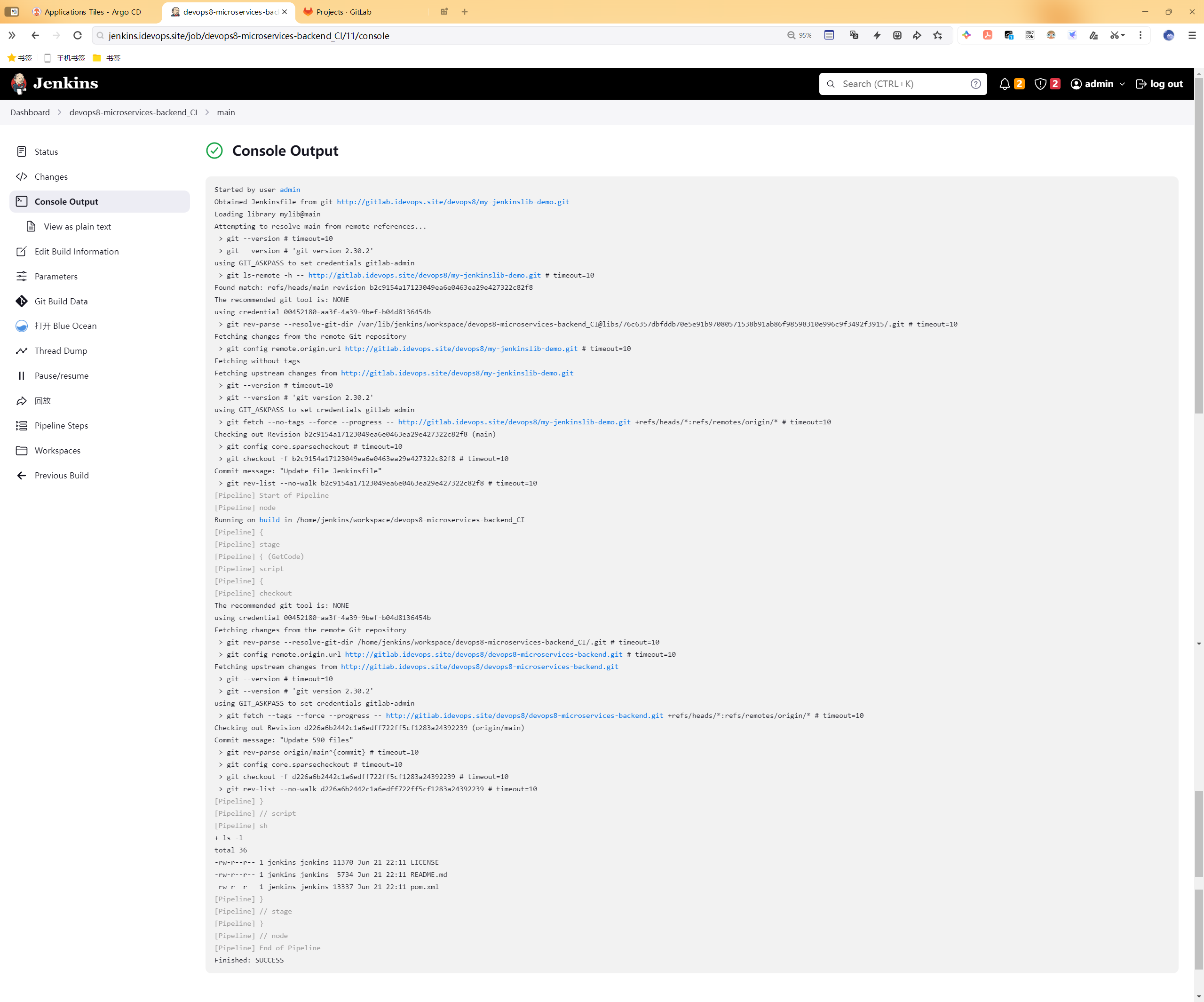Open browser hamburger settings menu
Screen dimensions: 1204x1002
1192,36
